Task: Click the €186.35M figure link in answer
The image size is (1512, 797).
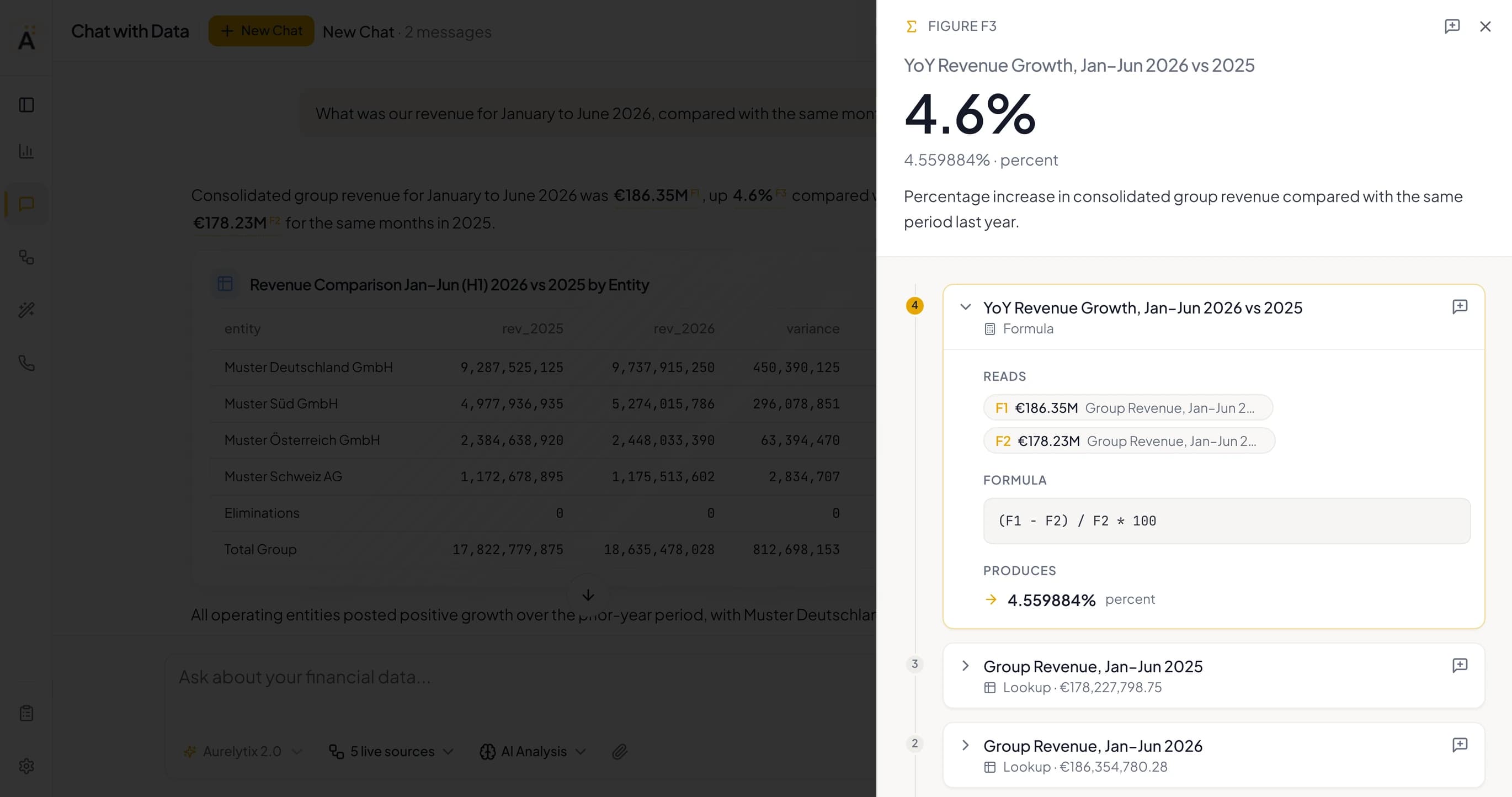Action: click(x=657, y=195)
